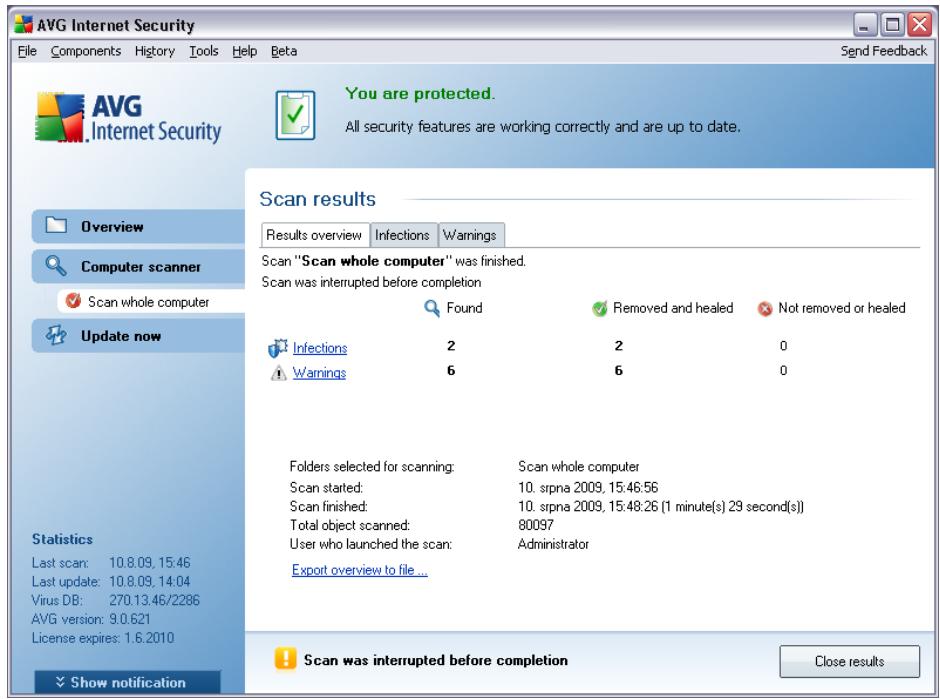
Task: Click the orange exclamation interruption icon
Action: 286,658
